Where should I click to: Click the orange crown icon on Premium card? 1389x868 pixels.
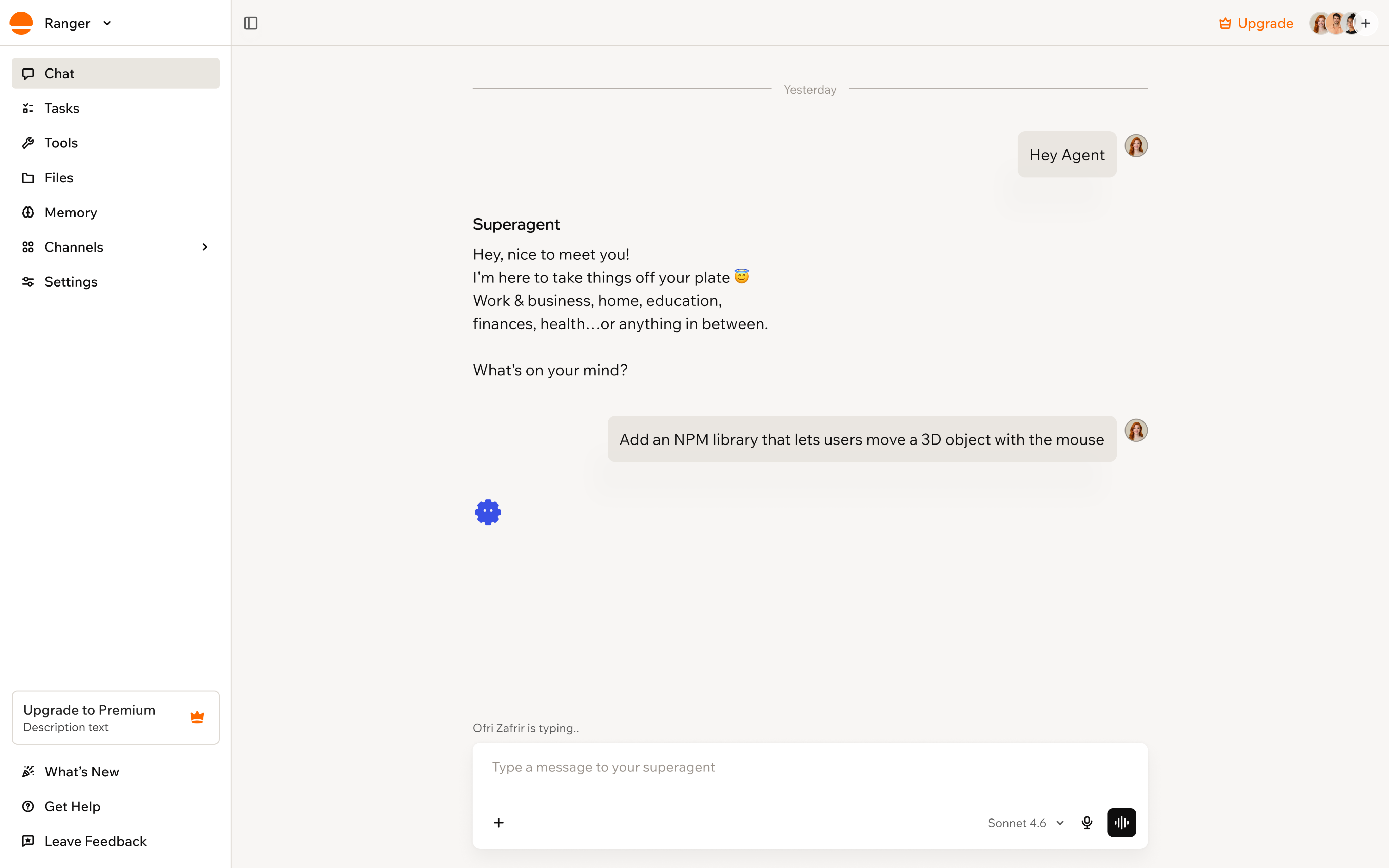[x=197, y=717]
